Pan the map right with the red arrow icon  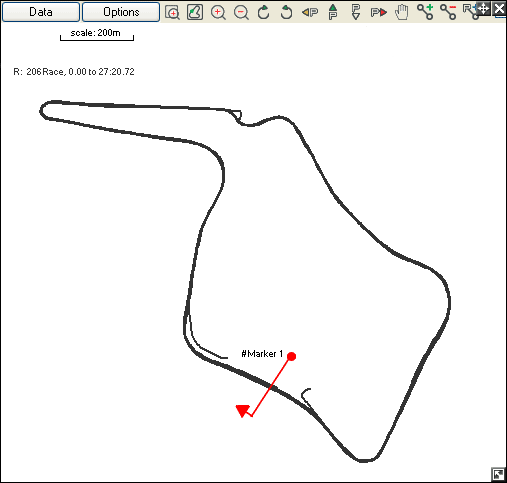tap(379, 13)
